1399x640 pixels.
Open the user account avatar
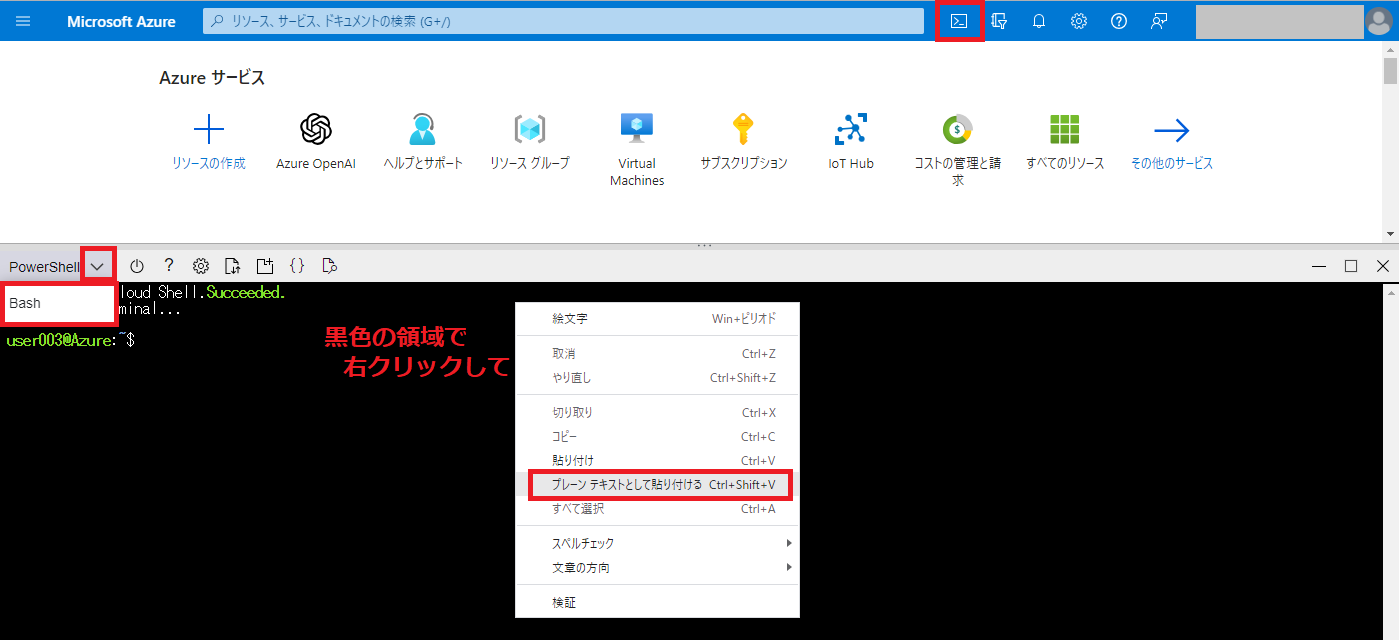(1378, 21)
